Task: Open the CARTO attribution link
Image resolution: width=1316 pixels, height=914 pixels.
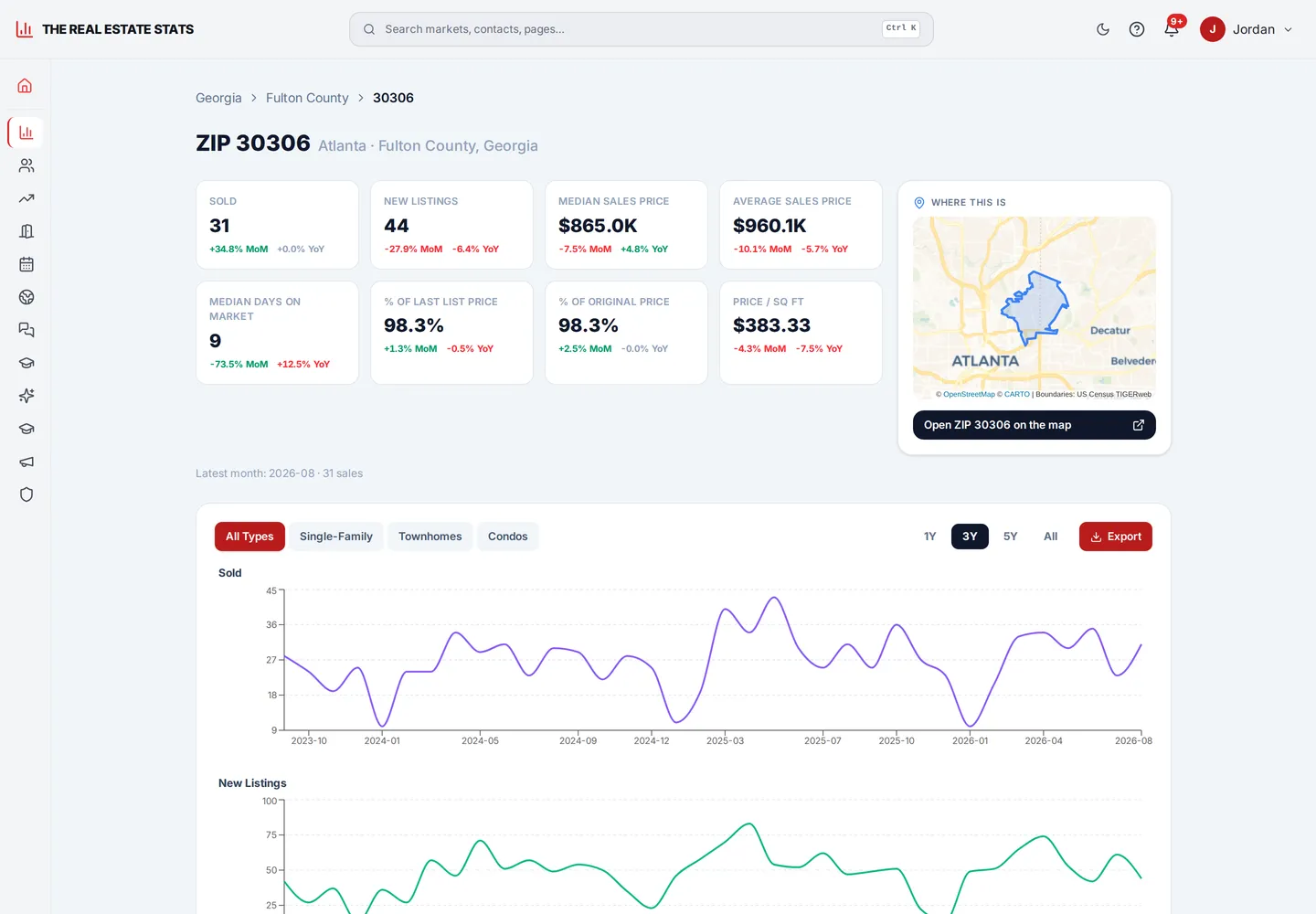Action: (x=1017, y=395)
